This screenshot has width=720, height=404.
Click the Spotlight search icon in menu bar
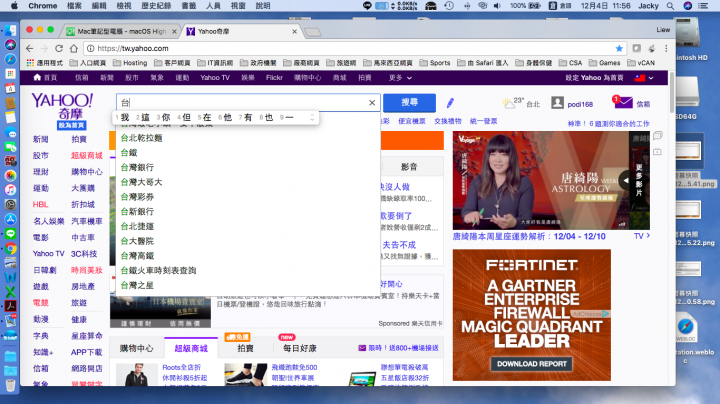670,6
